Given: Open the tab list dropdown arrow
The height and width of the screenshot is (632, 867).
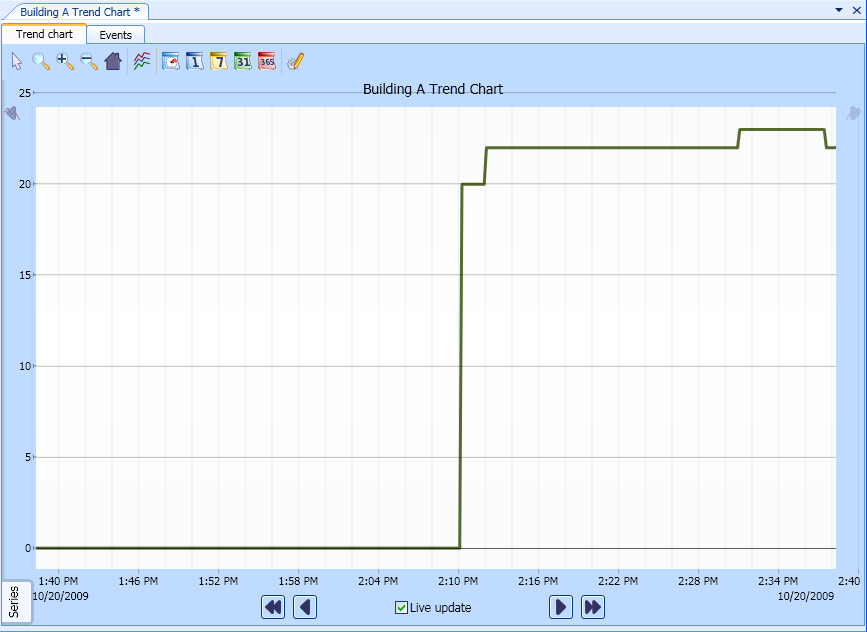Looking at the screenshot, I should coord(839,10).
